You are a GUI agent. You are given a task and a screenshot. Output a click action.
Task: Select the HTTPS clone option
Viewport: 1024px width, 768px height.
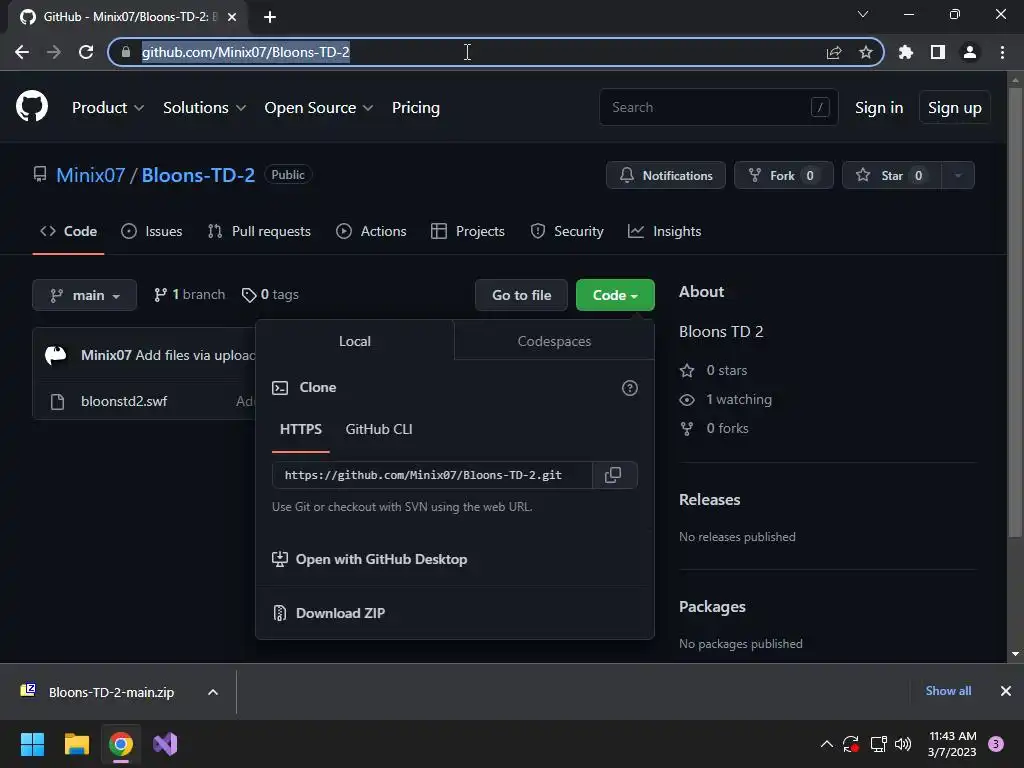click(x=300, y=429)
